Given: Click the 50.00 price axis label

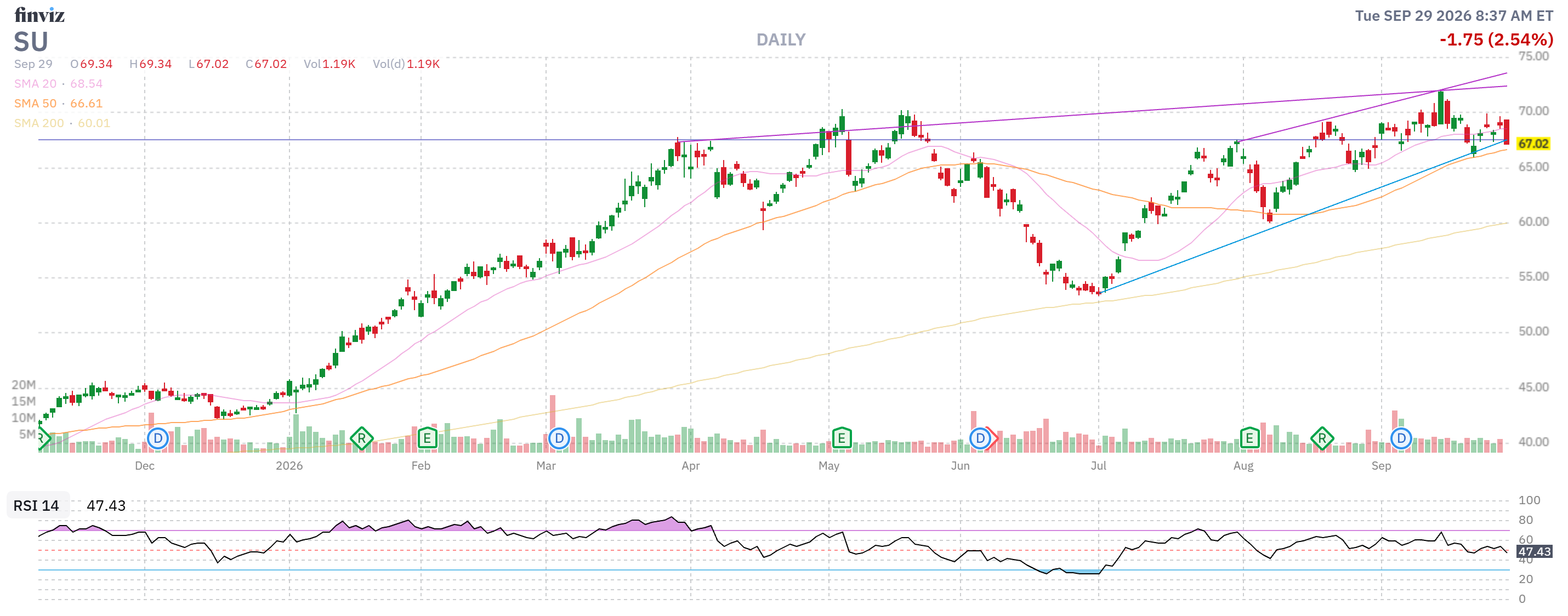Looking at the screenshot, I should coord(1533,332).
